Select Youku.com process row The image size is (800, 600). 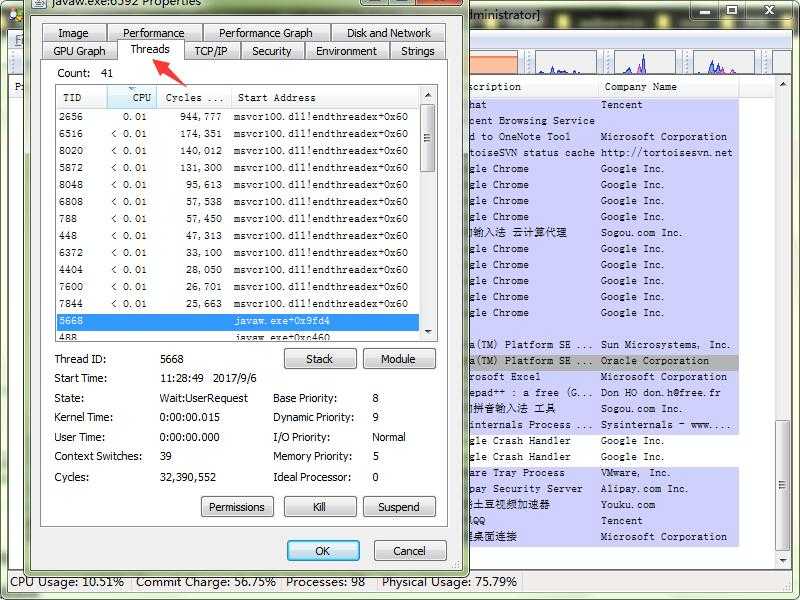click(x=604, y=505)
